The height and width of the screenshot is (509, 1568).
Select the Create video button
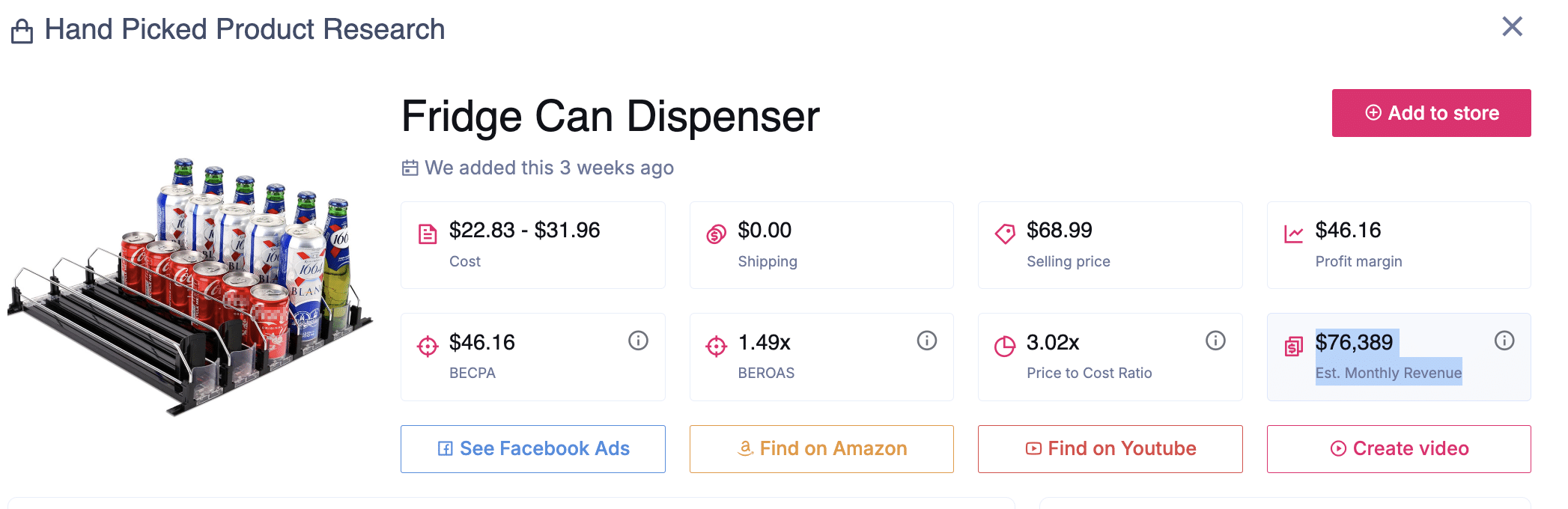click(1399, 449)
